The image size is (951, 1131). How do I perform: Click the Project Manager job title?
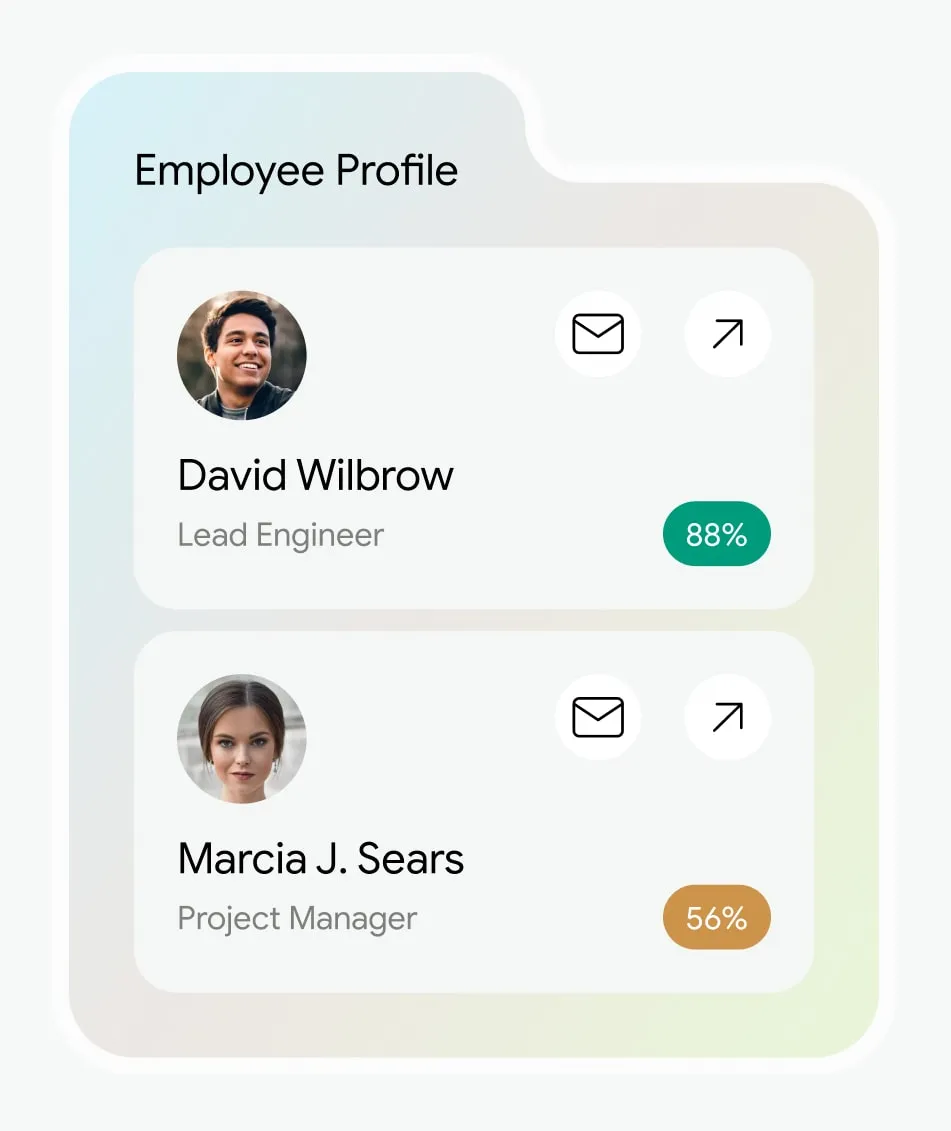tap(297, 918)
